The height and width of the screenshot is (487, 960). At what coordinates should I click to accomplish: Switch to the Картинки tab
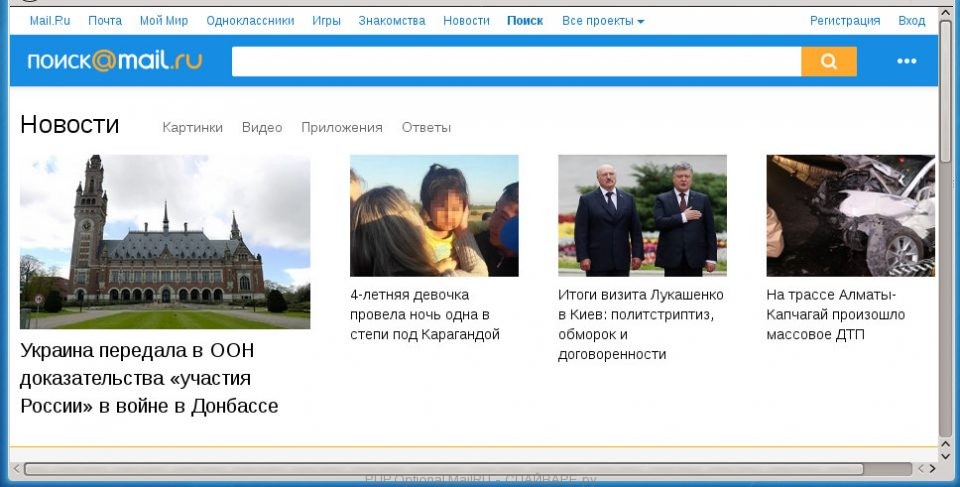192,128
